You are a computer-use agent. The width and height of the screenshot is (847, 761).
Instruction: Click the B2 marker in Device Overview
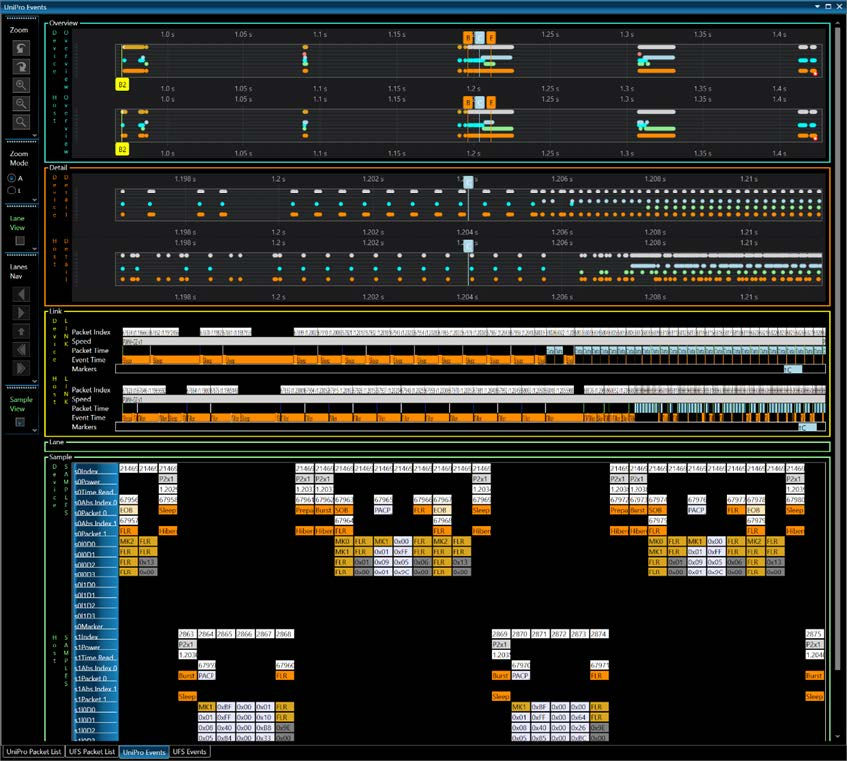[122, 84]
